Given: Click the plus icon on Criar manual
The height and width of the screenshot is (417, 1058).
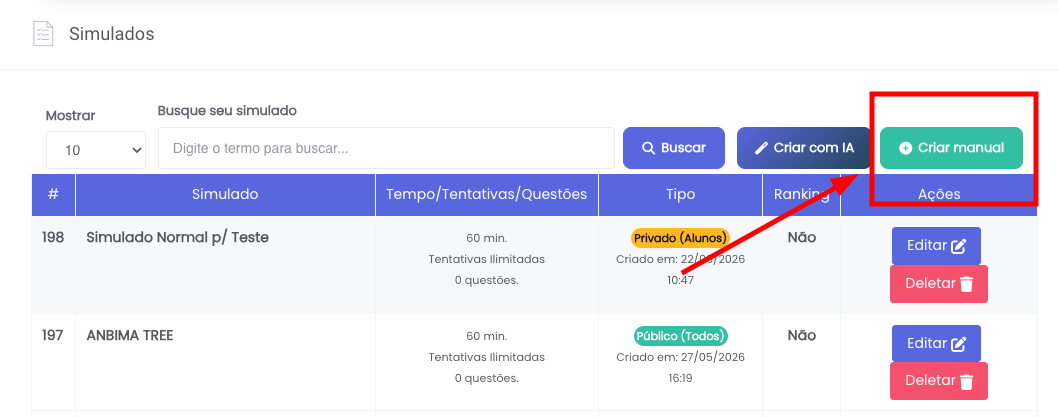Looking at the screenshot, I should click(906, 148).
